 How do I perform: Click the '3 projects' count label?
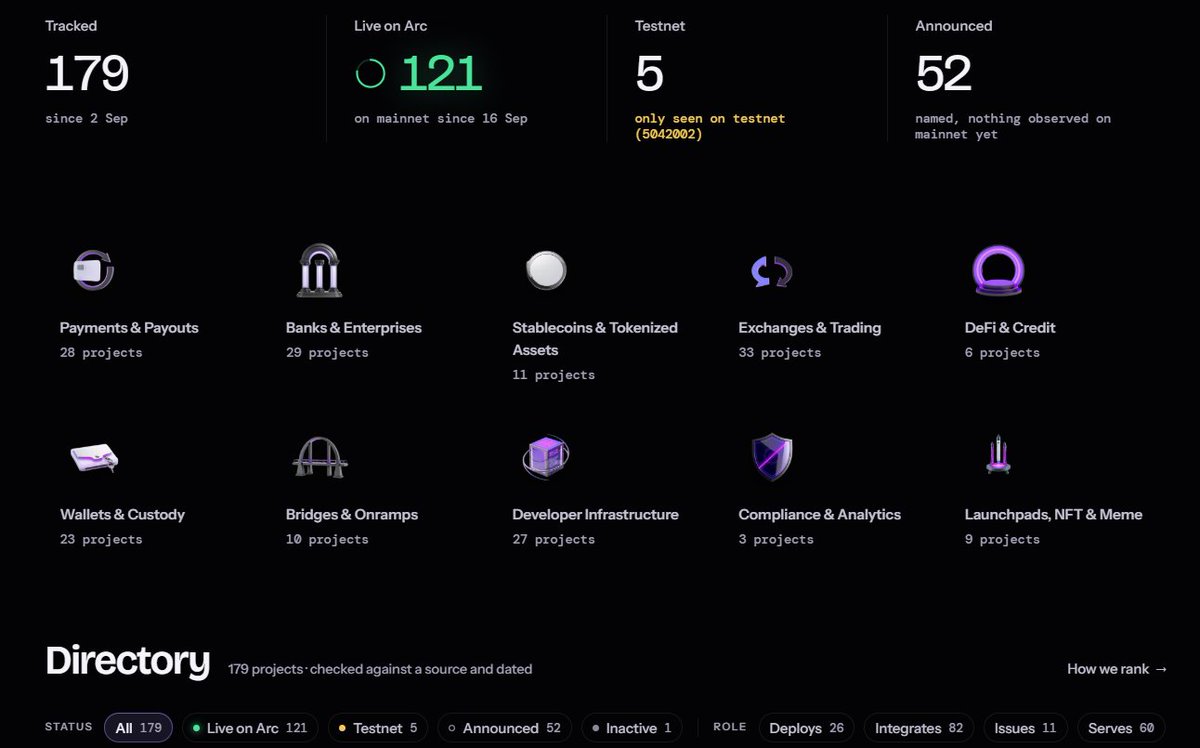coord(776,540)
